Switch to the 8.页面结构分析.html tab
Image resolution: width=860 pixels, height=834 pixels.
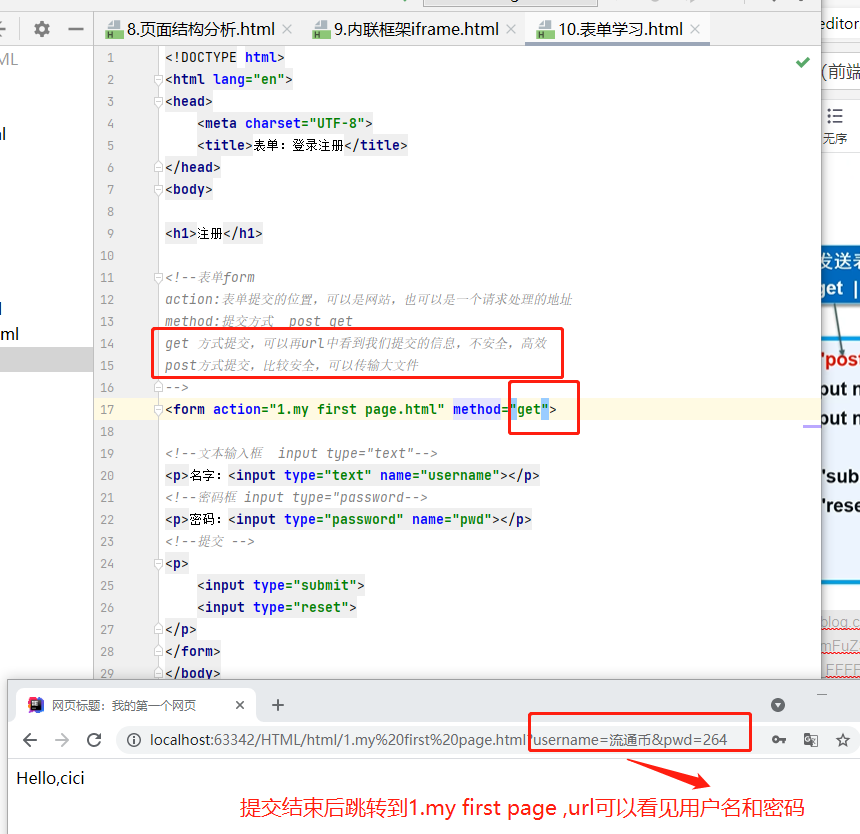(x=201, y=29)
